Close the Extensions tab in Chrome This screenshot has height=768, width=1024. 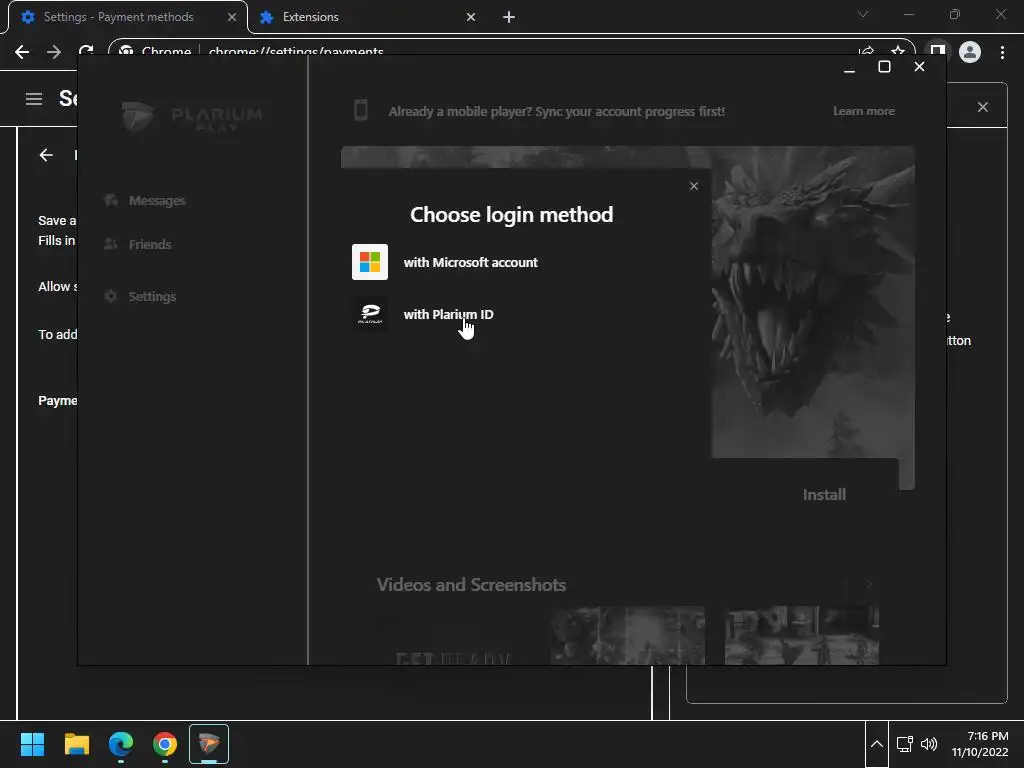click(x=471, y=17)
